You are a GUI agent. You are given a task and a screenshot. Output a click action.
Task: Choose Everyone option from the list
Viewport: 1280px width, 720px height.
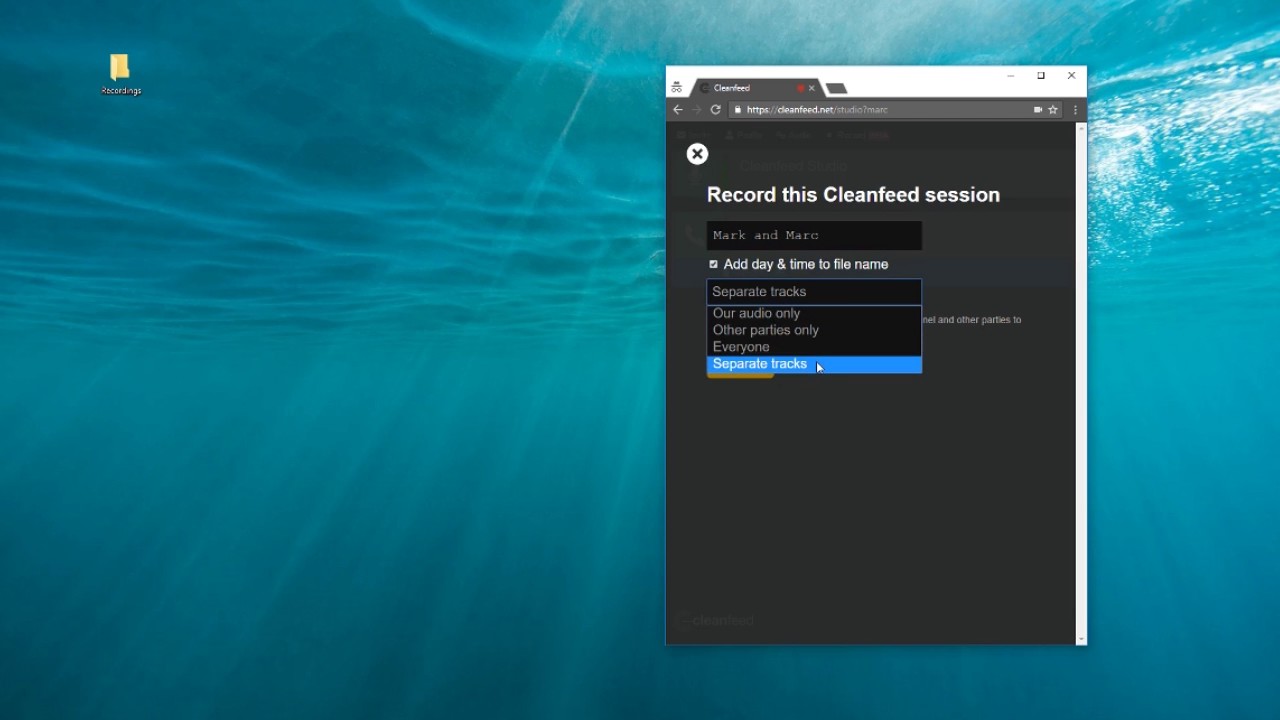814,347
